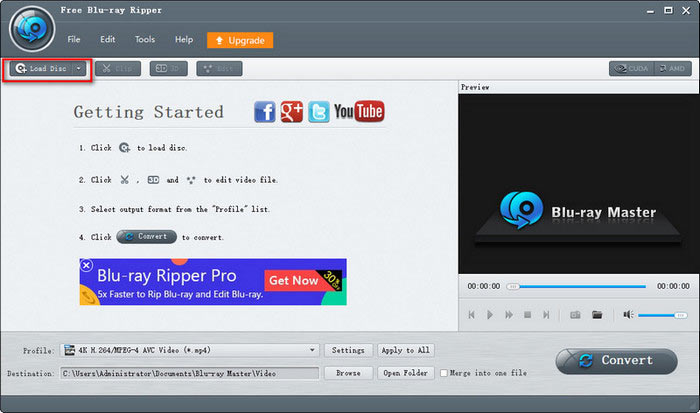Click the orange Upgrade button
700x413 pixels.
click(x=240, y=40)
